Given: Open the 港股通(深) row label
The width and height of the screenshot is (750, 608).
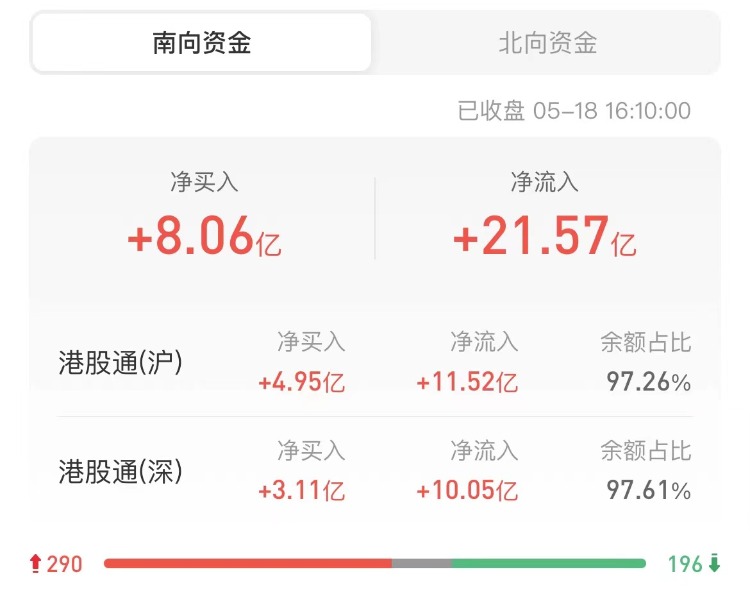Looking at the screenshot, I should pyautogui.click(x=121, y=472).
